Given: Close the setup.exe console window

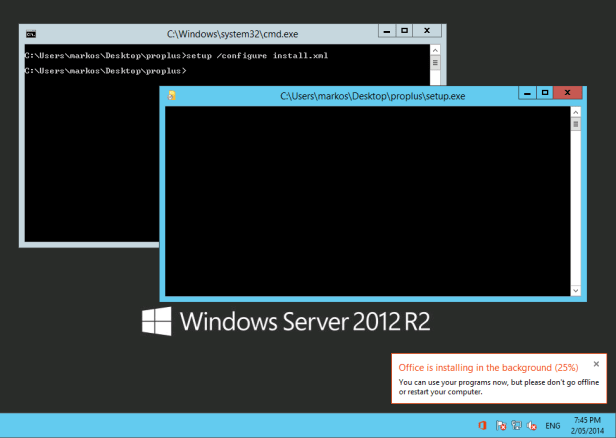Looking at the screenshot, I should (x=569, y=93).
